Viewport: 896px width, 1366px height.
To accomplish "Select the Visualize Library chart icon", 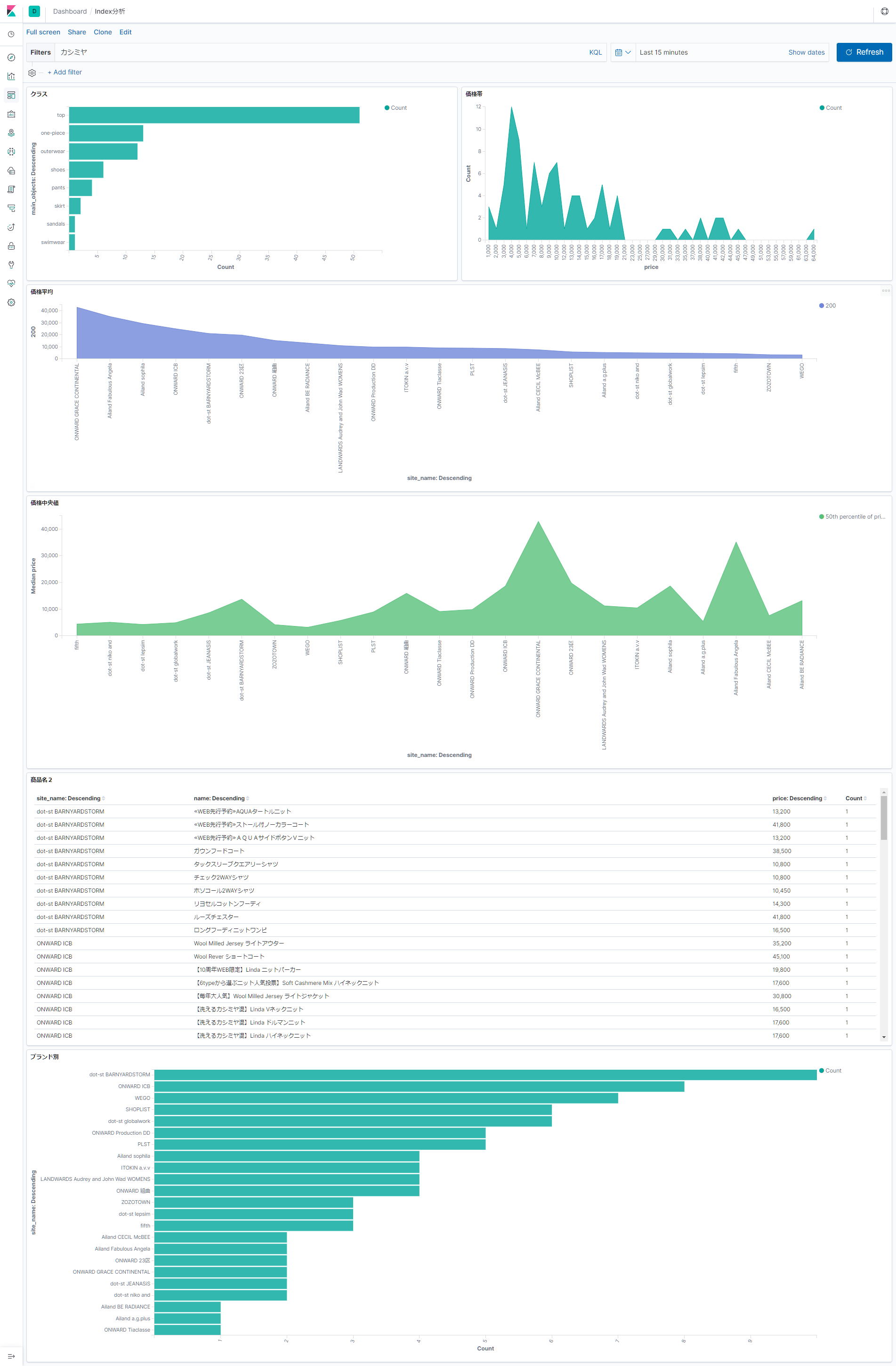I will tap(11, 76).
